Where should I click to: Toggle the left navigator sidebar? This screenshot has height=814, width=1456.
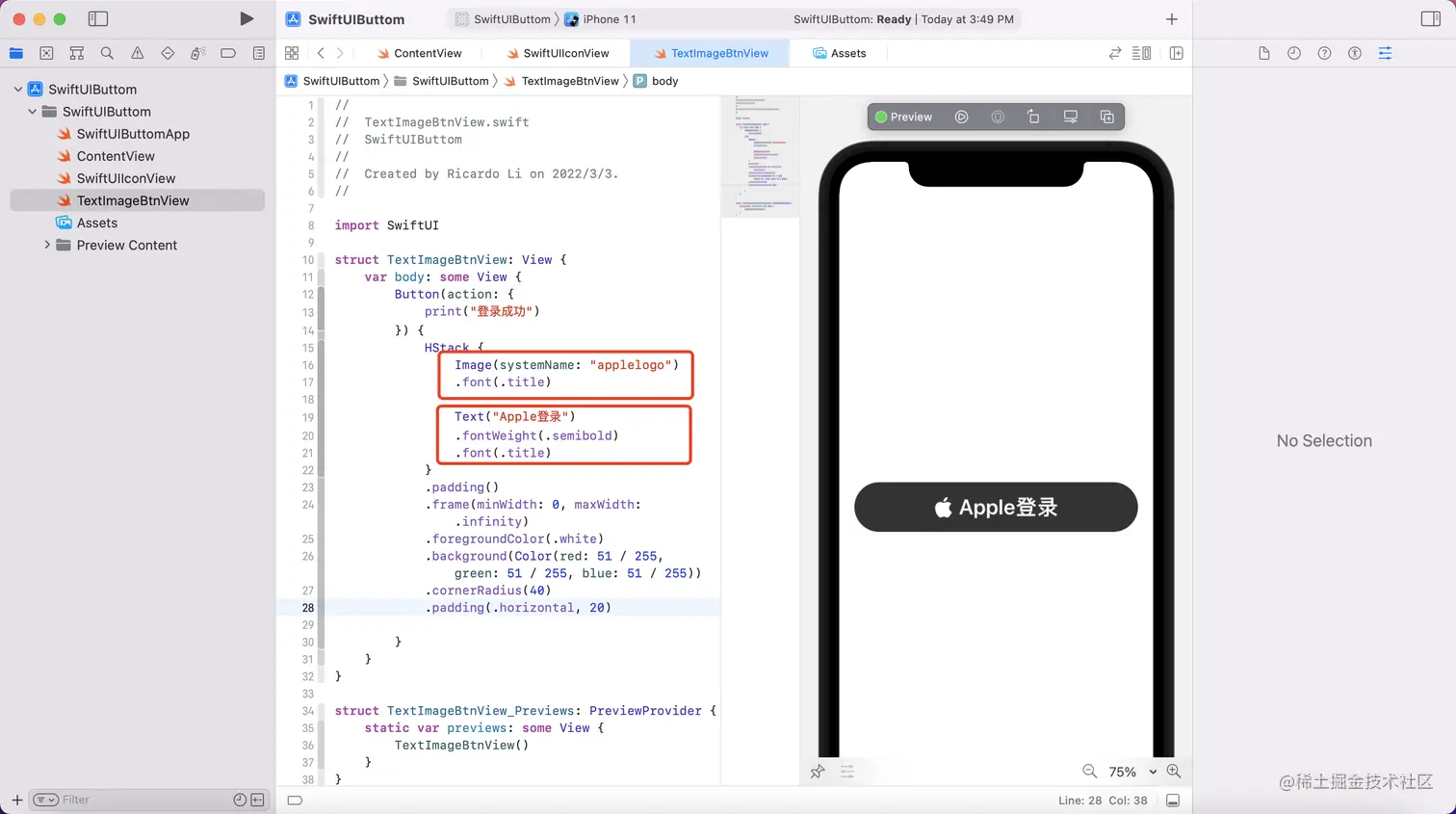[x=96, y=17]
